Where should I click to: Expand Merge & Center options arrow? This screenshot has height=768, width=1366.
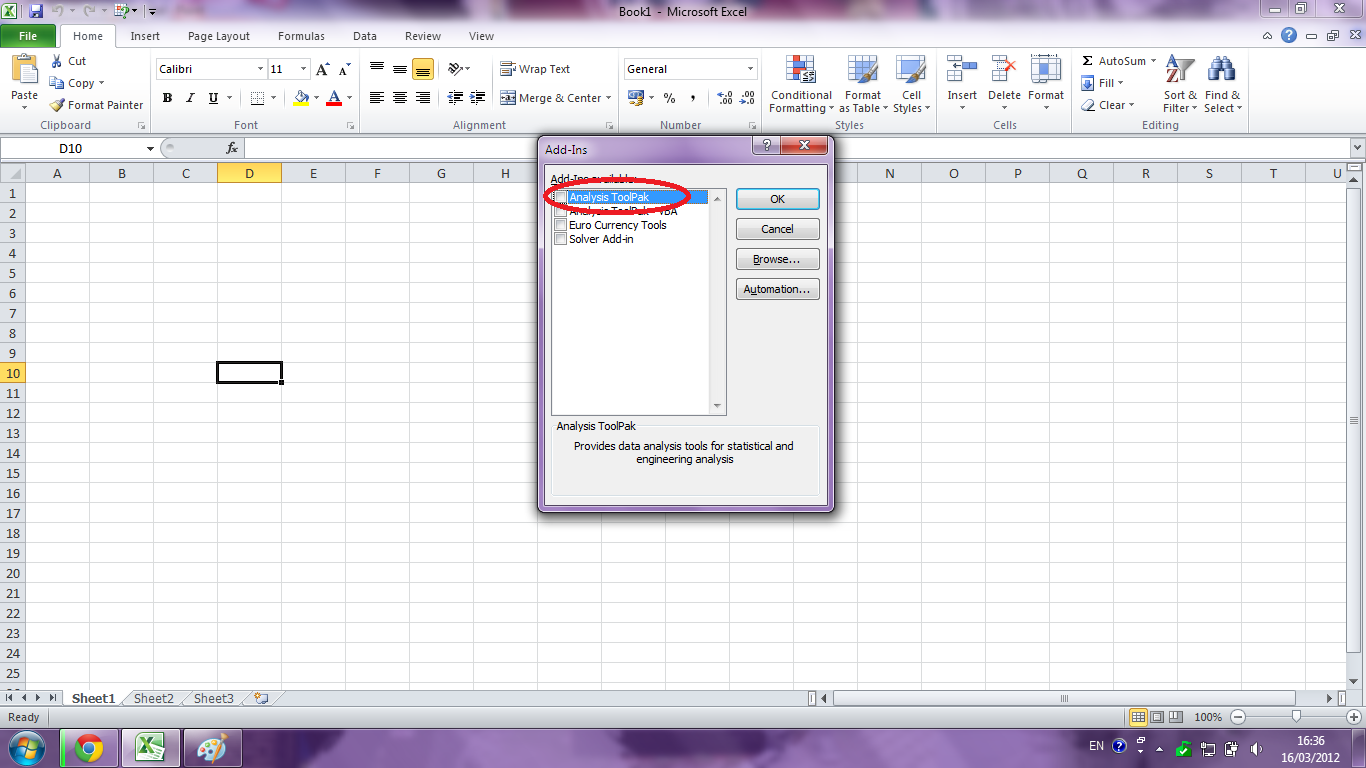coord(610,98)
